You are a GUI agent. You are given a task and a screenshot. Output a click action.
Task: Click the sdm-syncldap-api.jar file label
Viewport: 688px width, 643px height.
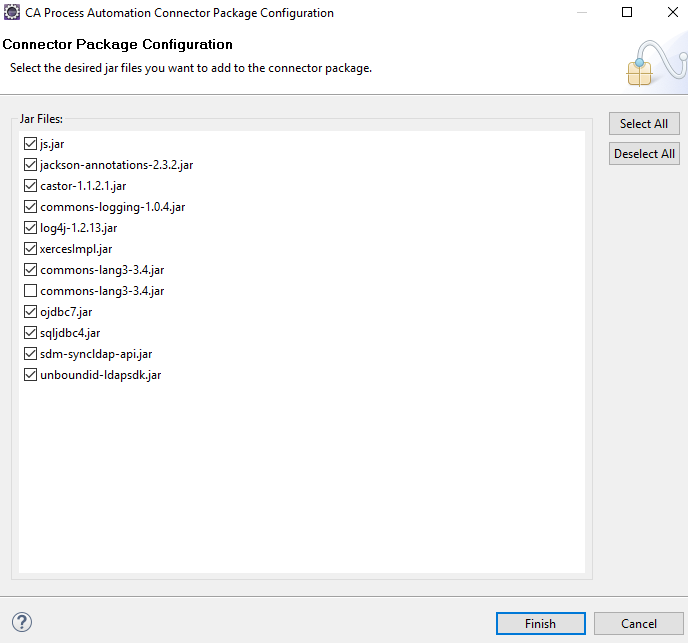pos(96,354)
